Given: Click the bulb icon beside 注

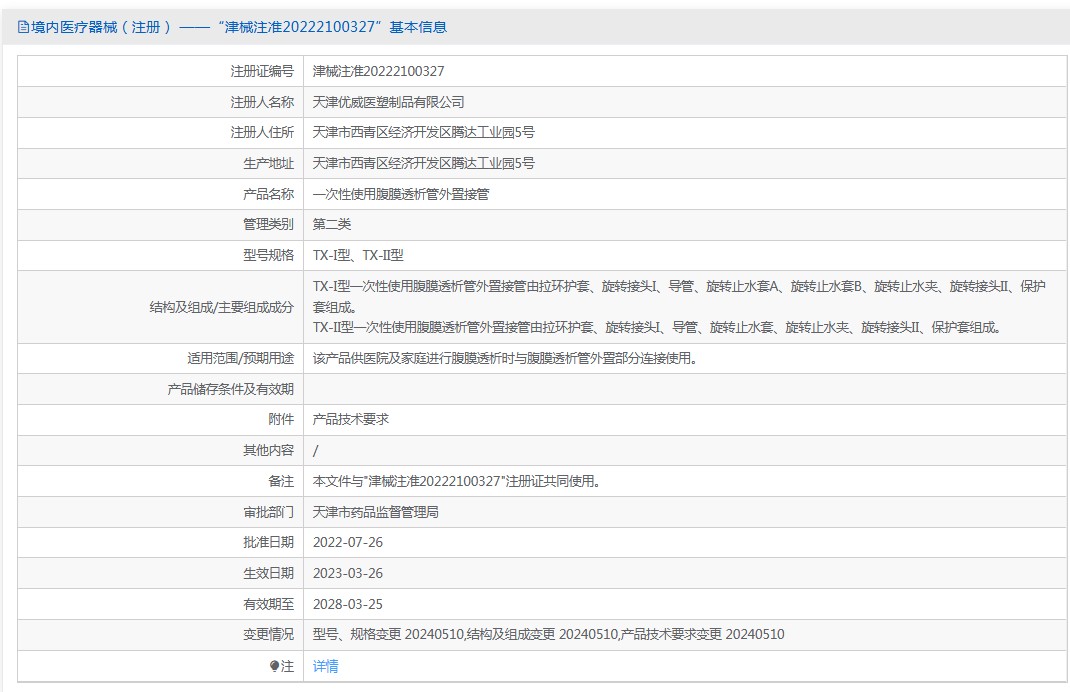Looking at the screenshot, I should 274,666.
